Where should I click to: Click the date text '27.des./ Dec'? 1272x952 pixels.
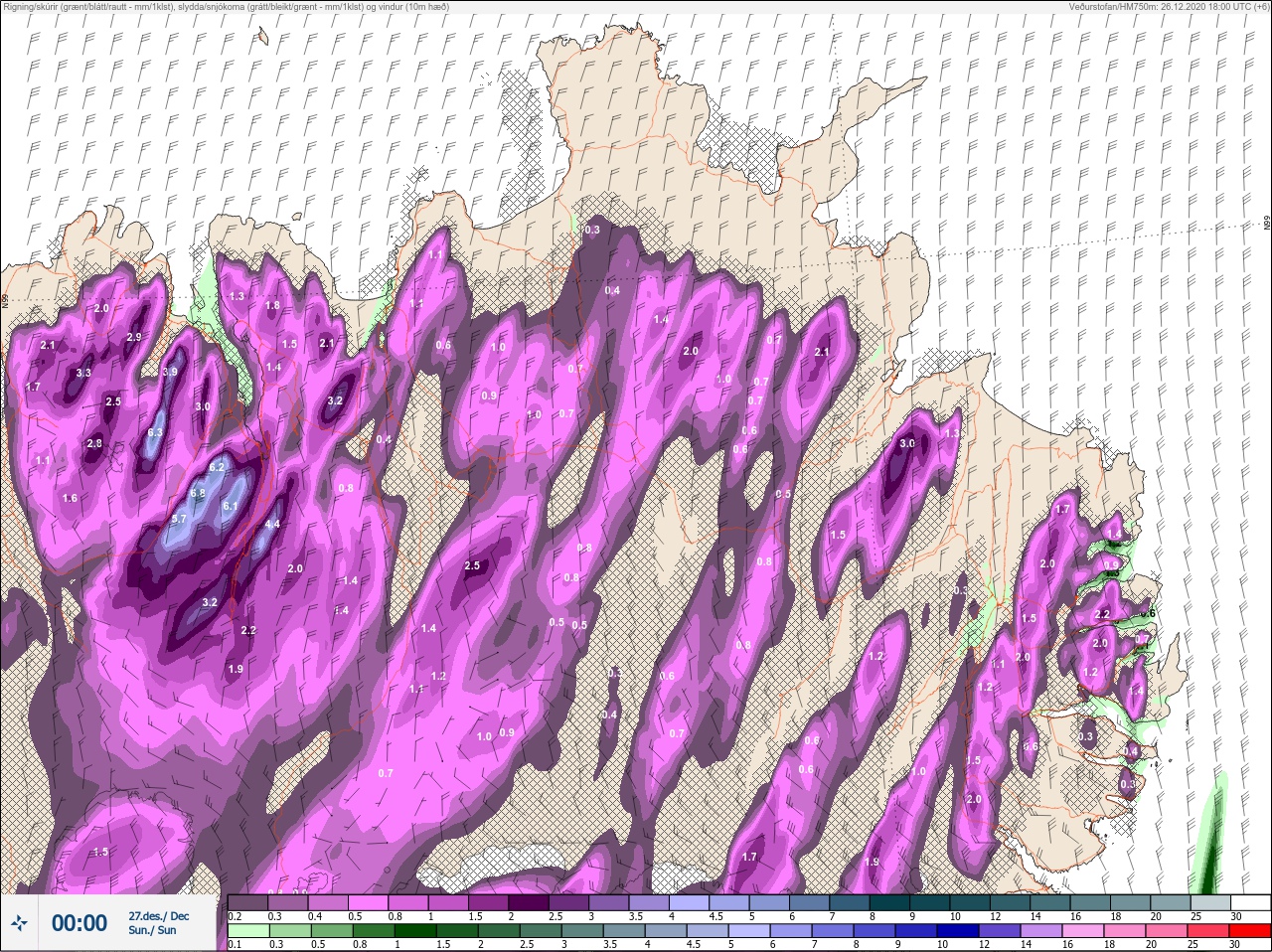(159, 916)
